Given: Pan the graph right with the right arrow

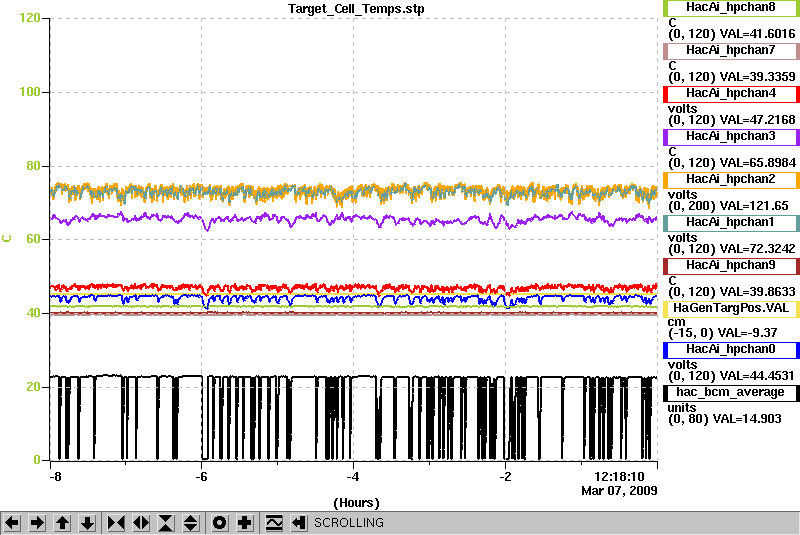Looking at the screenshot, I should pyautogui.click(x=37, y=523).
